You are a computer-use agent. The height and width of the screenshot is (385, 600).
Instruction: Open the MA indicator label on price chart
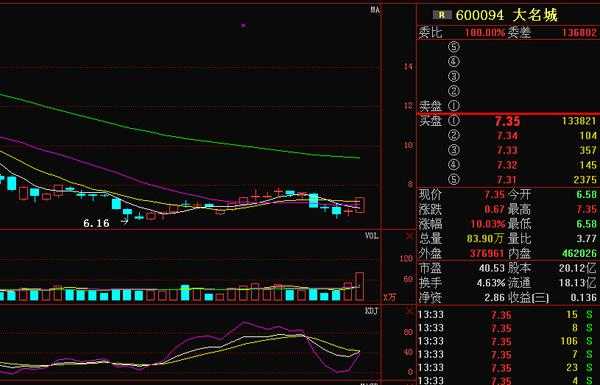click(375, 10)
